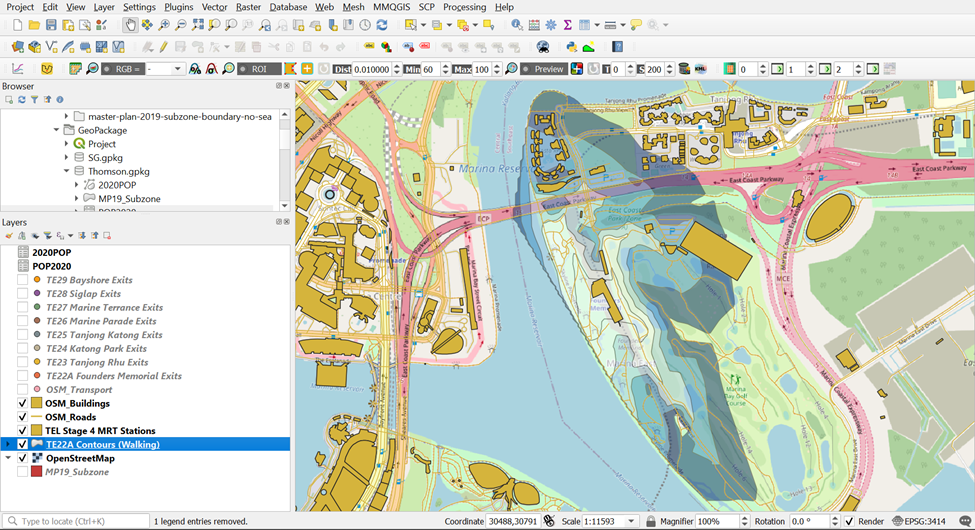975x530 pixels.
Task: Toggle the Render checkbox in status bar
Action: [x=849, y=521]
